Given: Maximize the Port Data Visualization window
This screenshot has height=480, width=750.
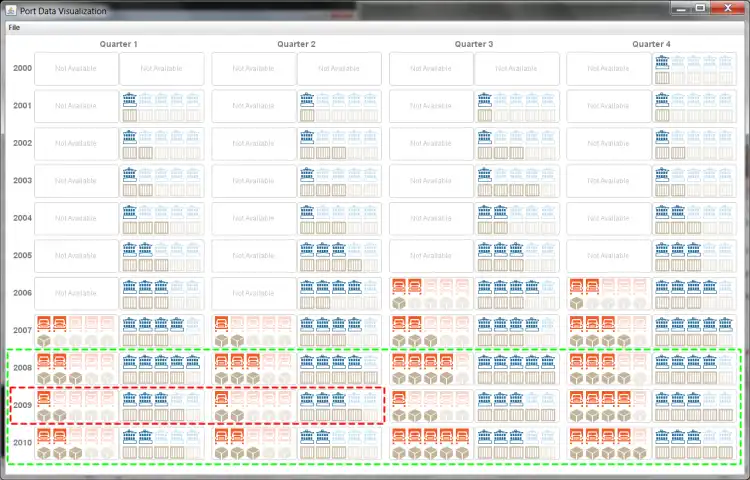Looking at the screenshot, I should (701, 7).
